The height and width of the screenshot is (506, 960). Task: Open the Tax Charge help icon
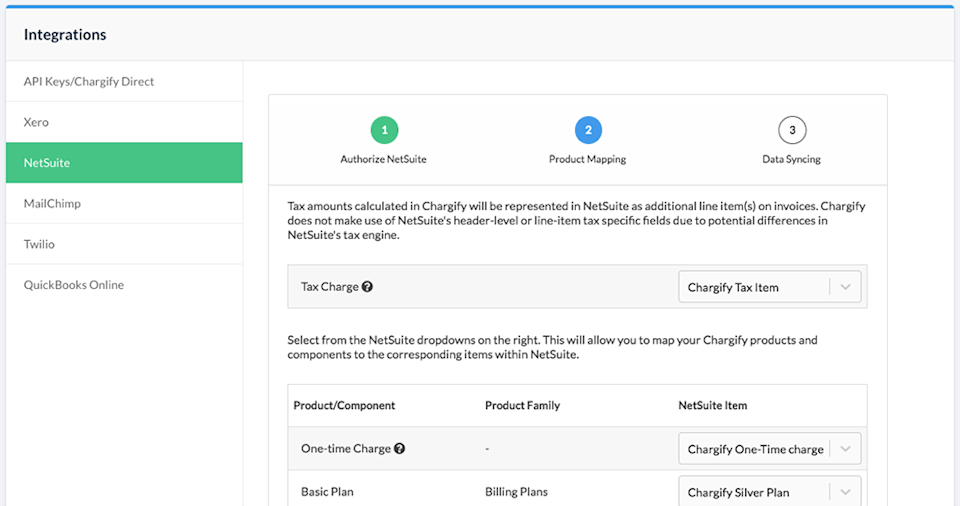pos(367,286)
